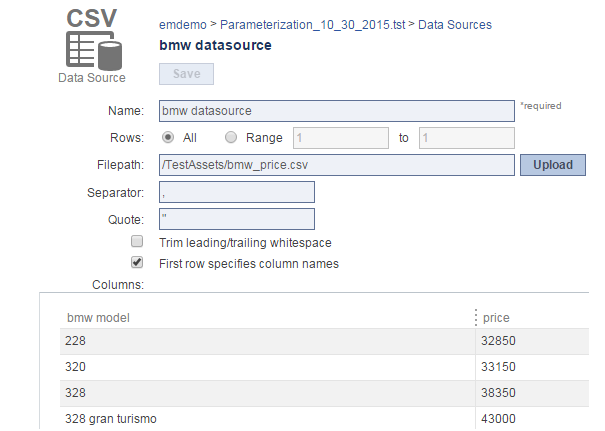Click the Range start value field

341,138
